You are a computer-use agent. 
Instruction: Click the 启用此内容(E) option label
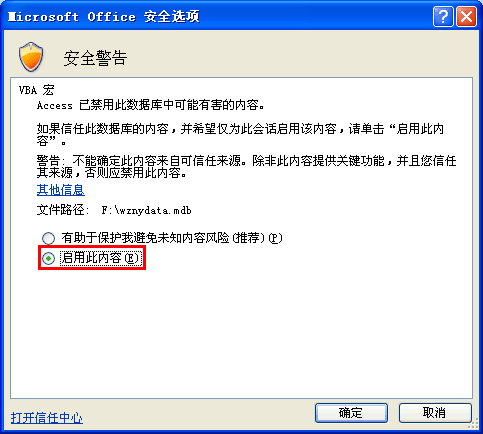tap(101, 258)
